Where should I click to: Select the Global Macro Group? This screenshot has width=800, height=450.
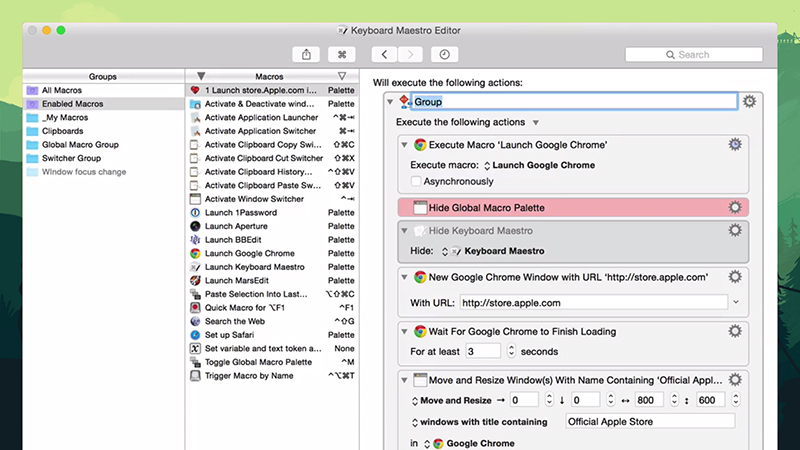[x=104, y=144]
